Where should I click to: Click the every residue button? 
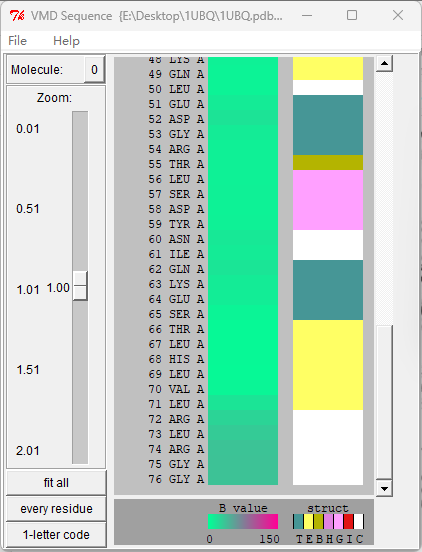56,509
